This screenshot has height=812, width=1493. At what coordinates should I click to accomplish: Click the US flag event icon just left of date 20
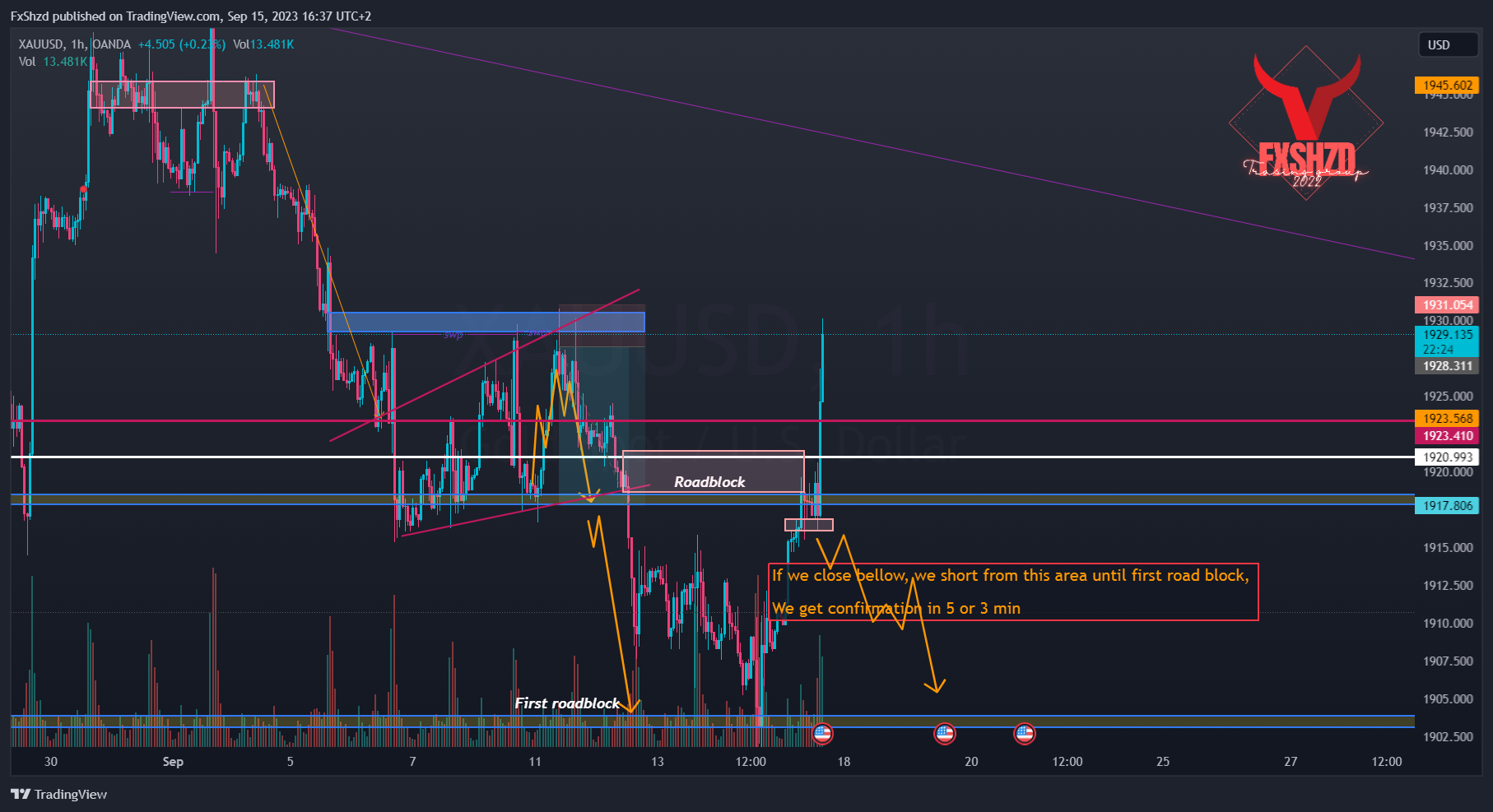[945, 734]
